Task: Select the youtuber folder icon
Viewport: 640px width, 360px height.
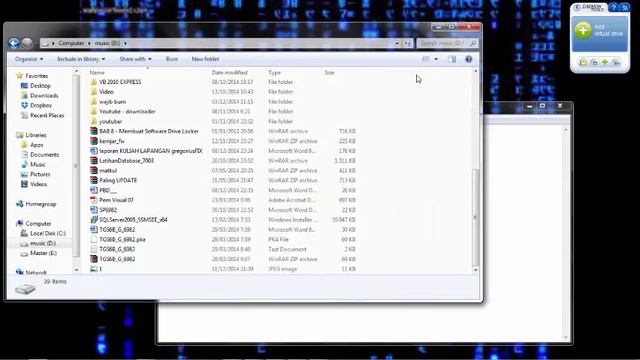Action: click(x=94, y=121)
